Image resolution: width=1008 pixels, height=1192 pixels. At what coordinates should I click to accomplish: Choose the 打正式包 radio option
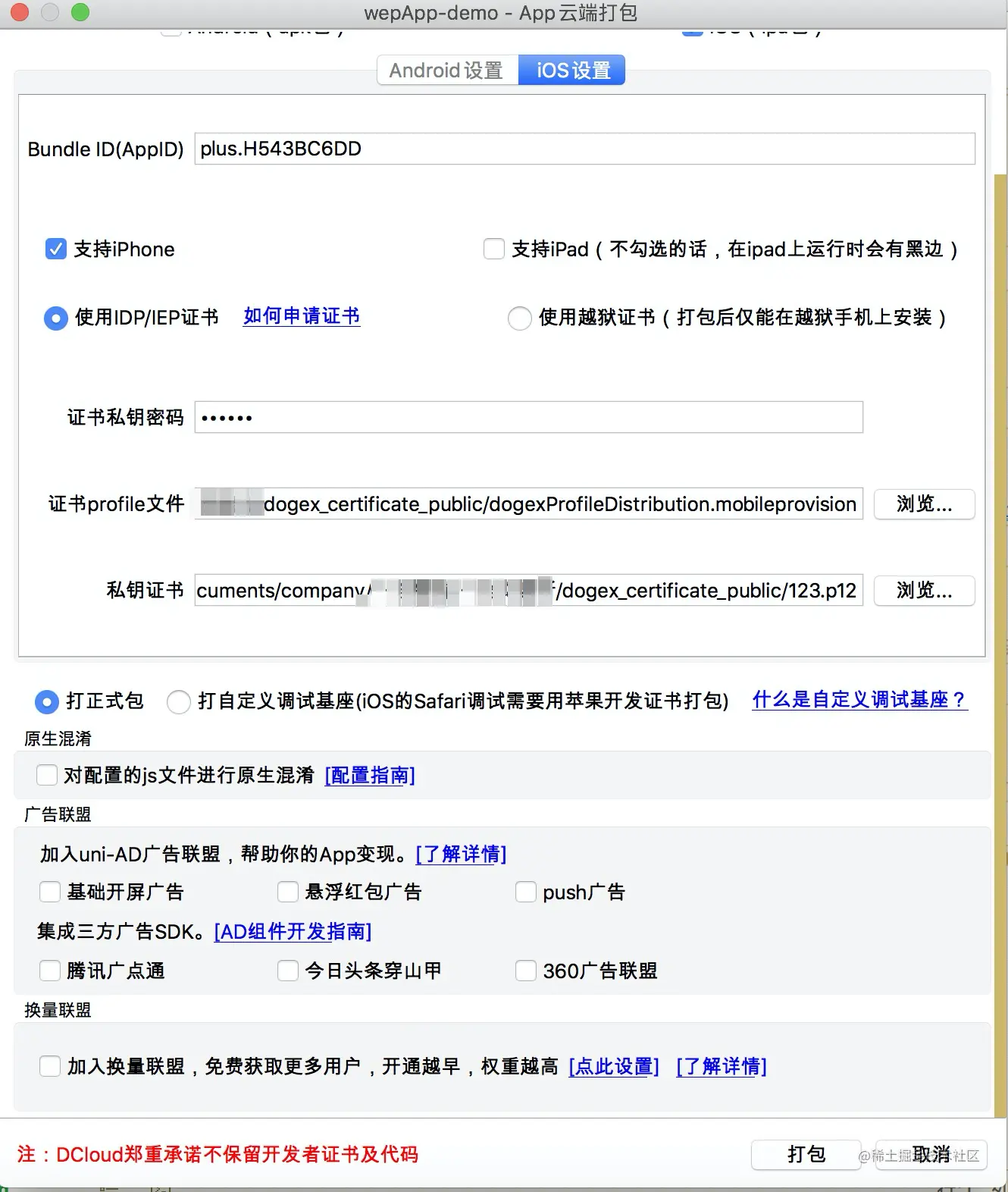47,702
